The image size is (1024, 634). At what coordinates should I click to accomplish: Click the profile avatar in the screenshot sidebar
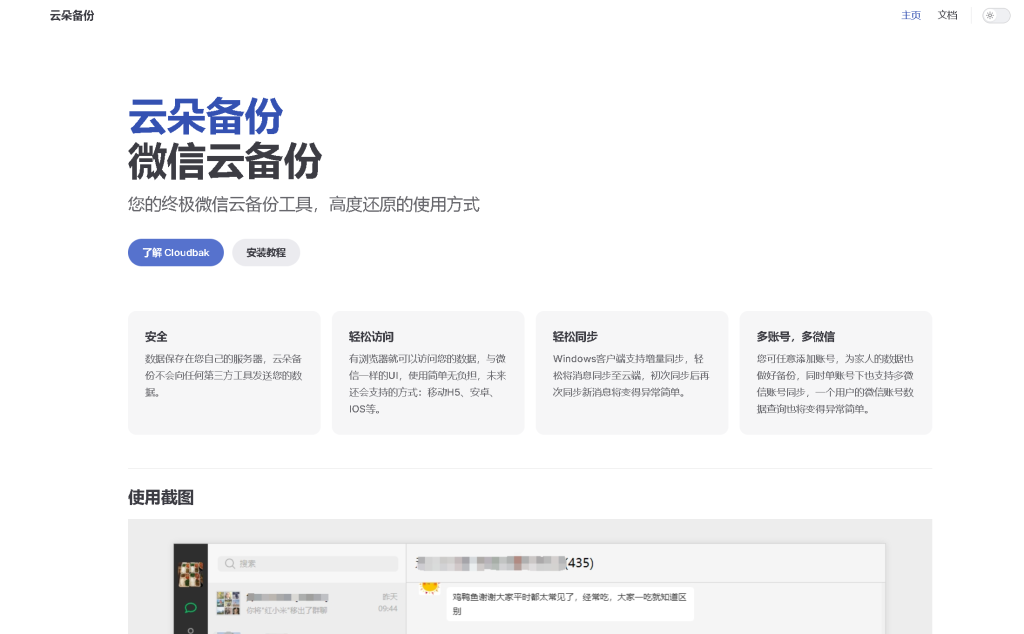pos(191,575)
